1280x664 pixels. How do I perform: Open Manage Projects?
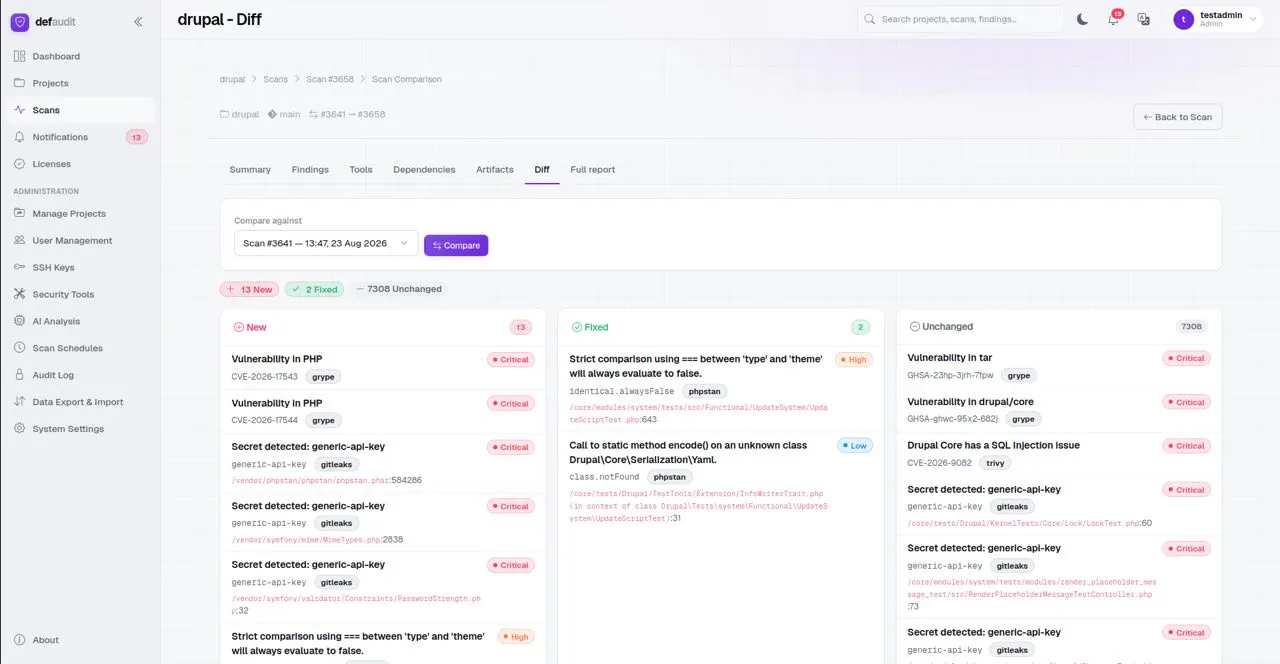pyautogui.click(x=80, y=213)
